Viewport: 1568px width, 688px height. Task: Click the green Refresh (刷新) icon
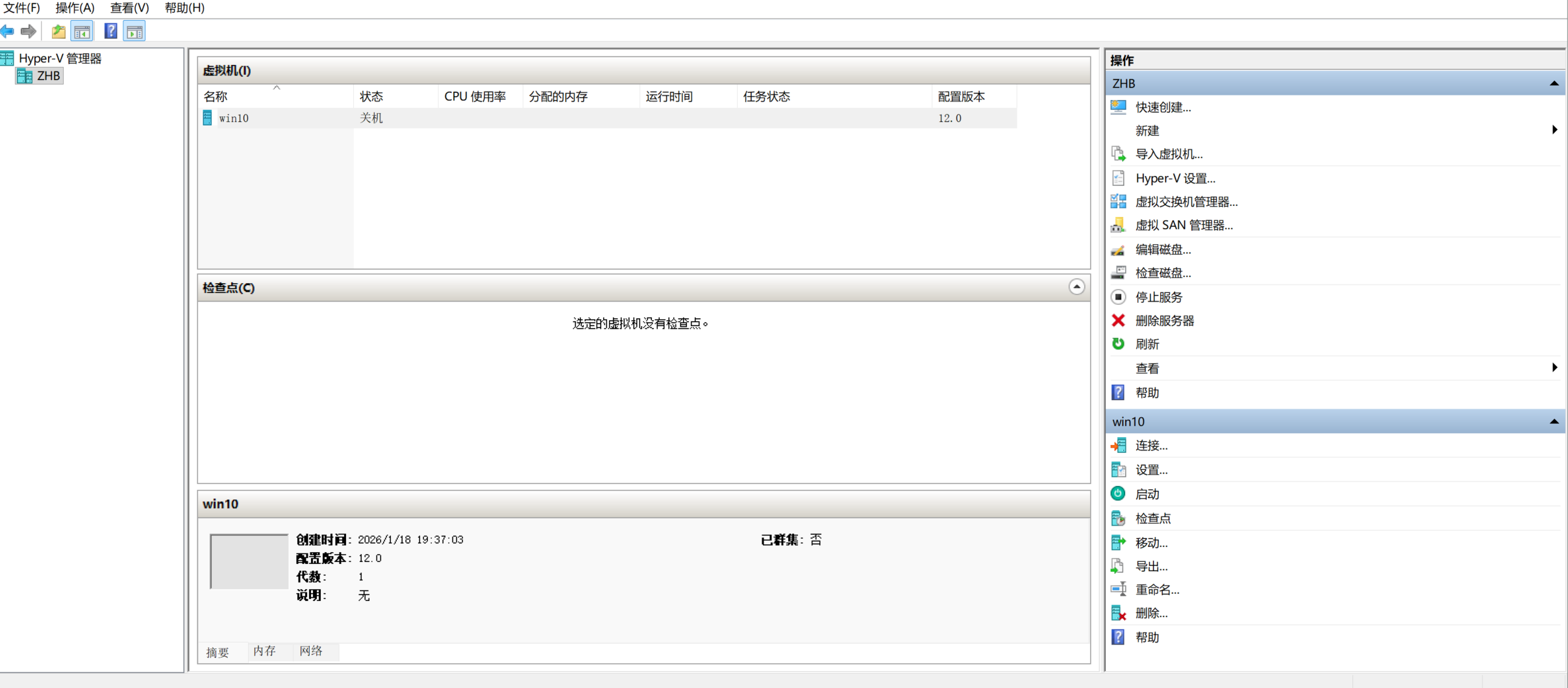(1118, 344)
